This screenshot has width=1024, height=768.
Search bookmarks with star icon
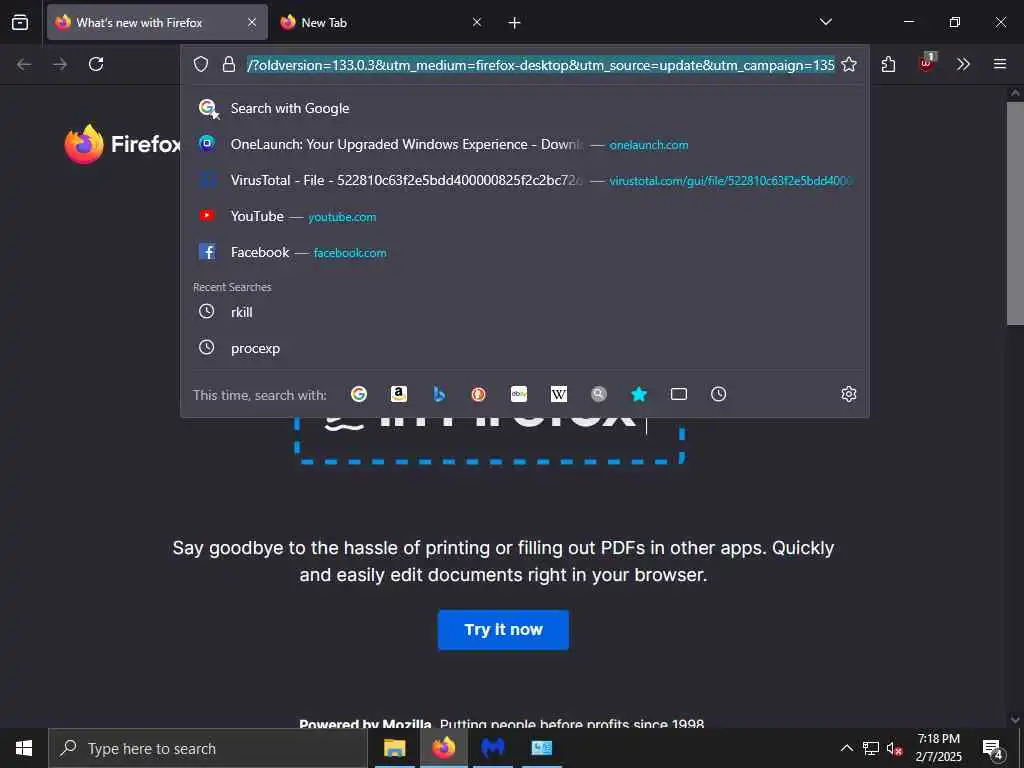(639, 394)
